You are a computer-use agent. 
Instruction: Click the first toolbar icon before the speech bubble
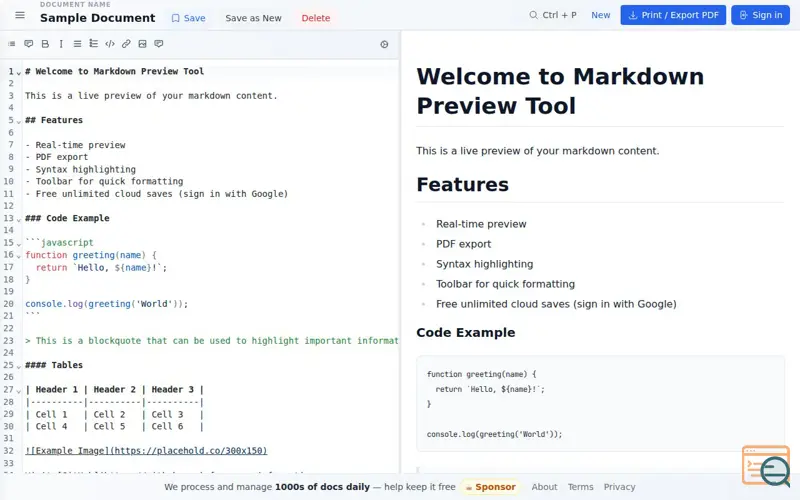point(12,44)
